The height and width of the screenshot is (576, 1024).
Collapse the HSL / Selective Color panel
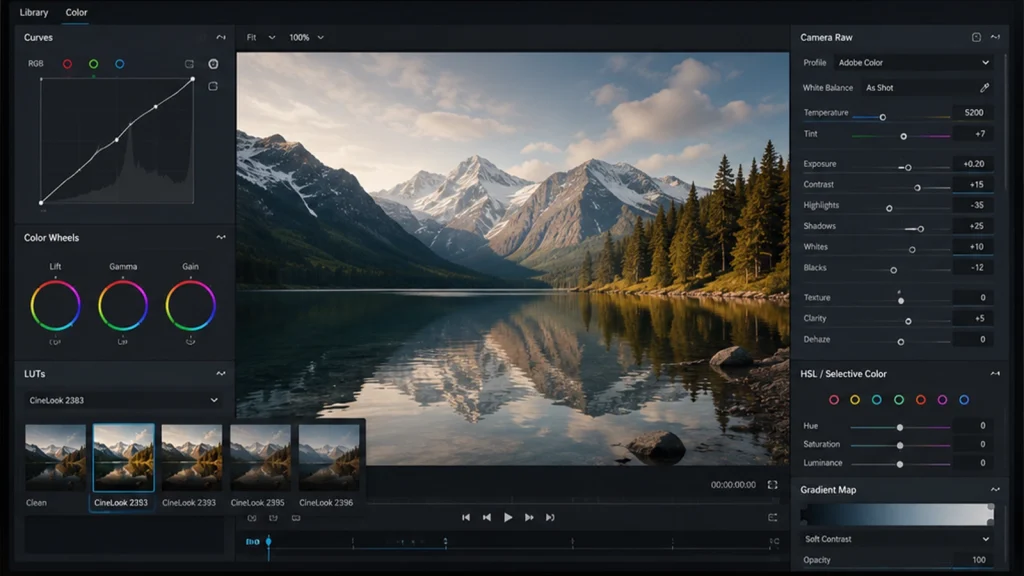[995, 374]
